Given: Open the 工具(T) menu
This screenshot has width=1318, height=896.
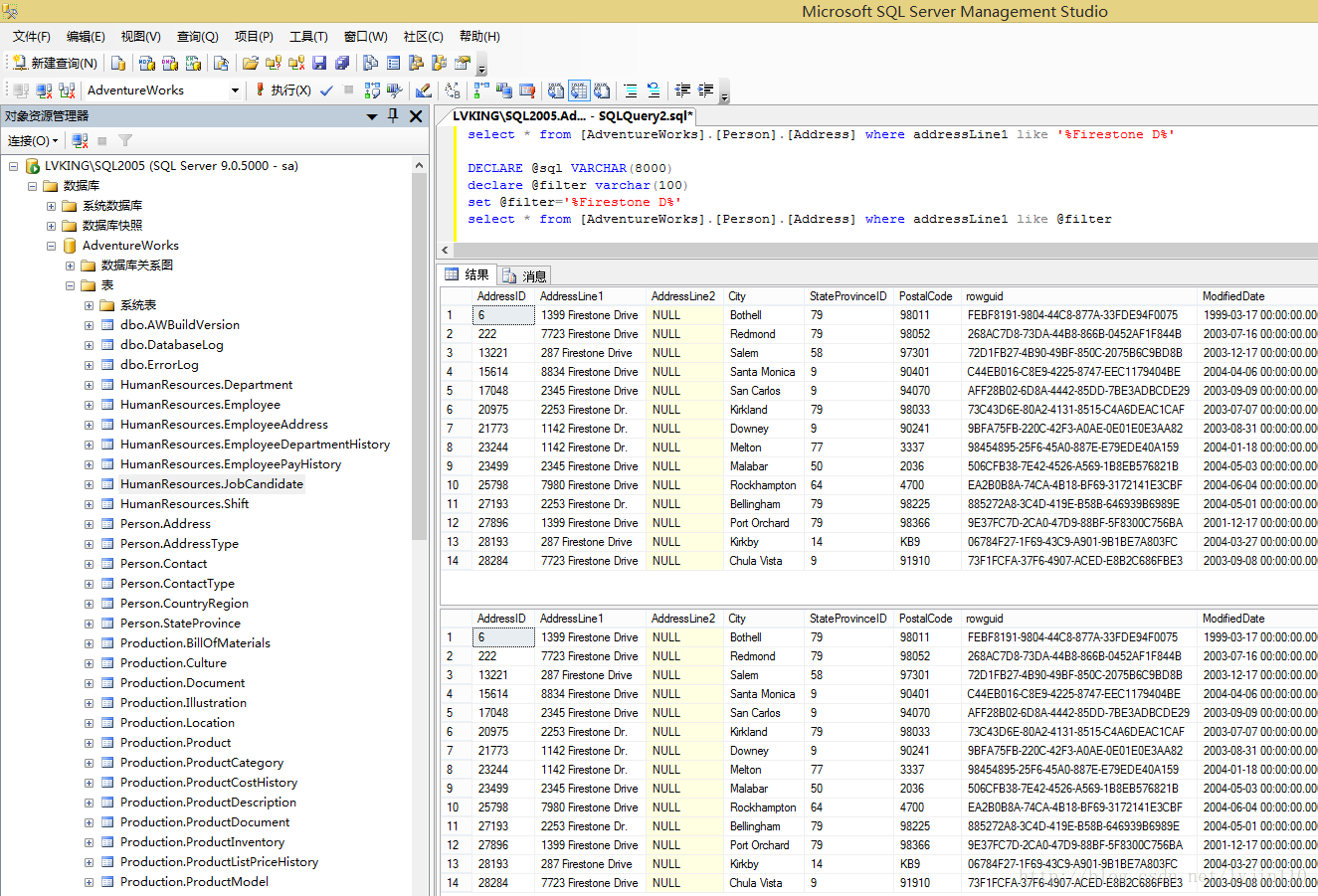Looking at the screenshot, I should [308, 37].
